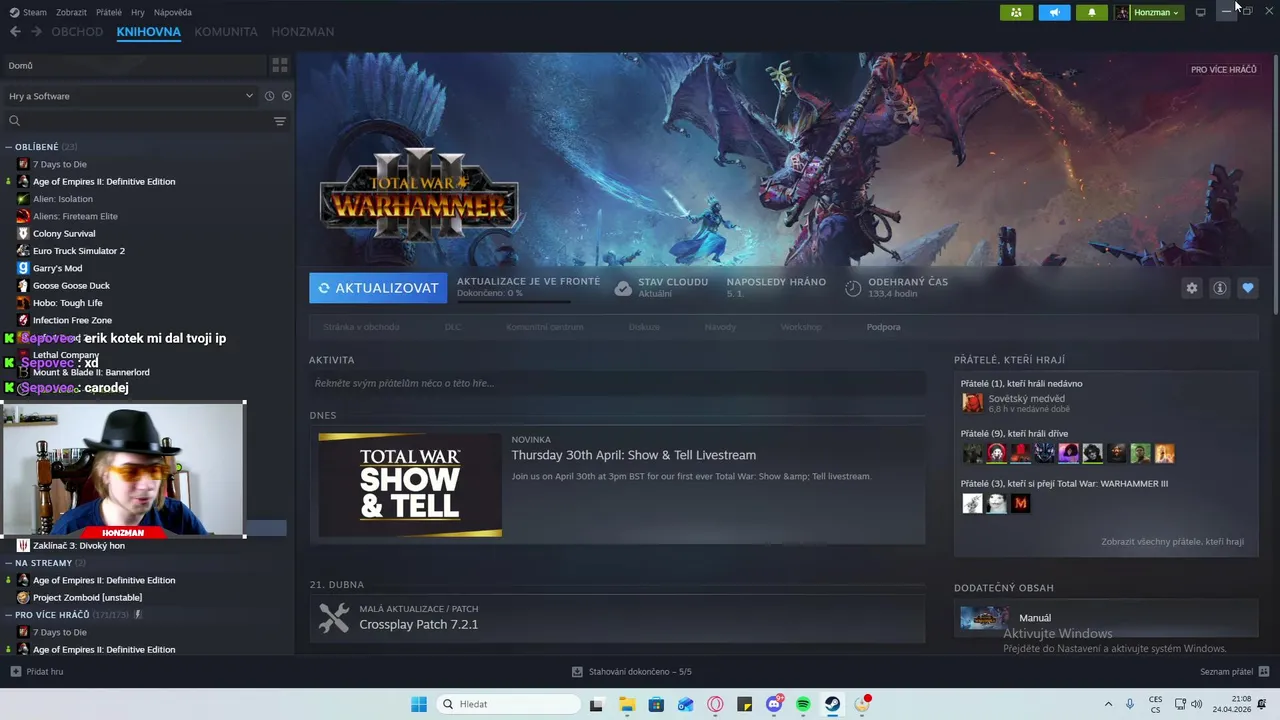Select Project Zomboid [unstable]
The height and width of the screenshot is (720, 1280).
87,597
